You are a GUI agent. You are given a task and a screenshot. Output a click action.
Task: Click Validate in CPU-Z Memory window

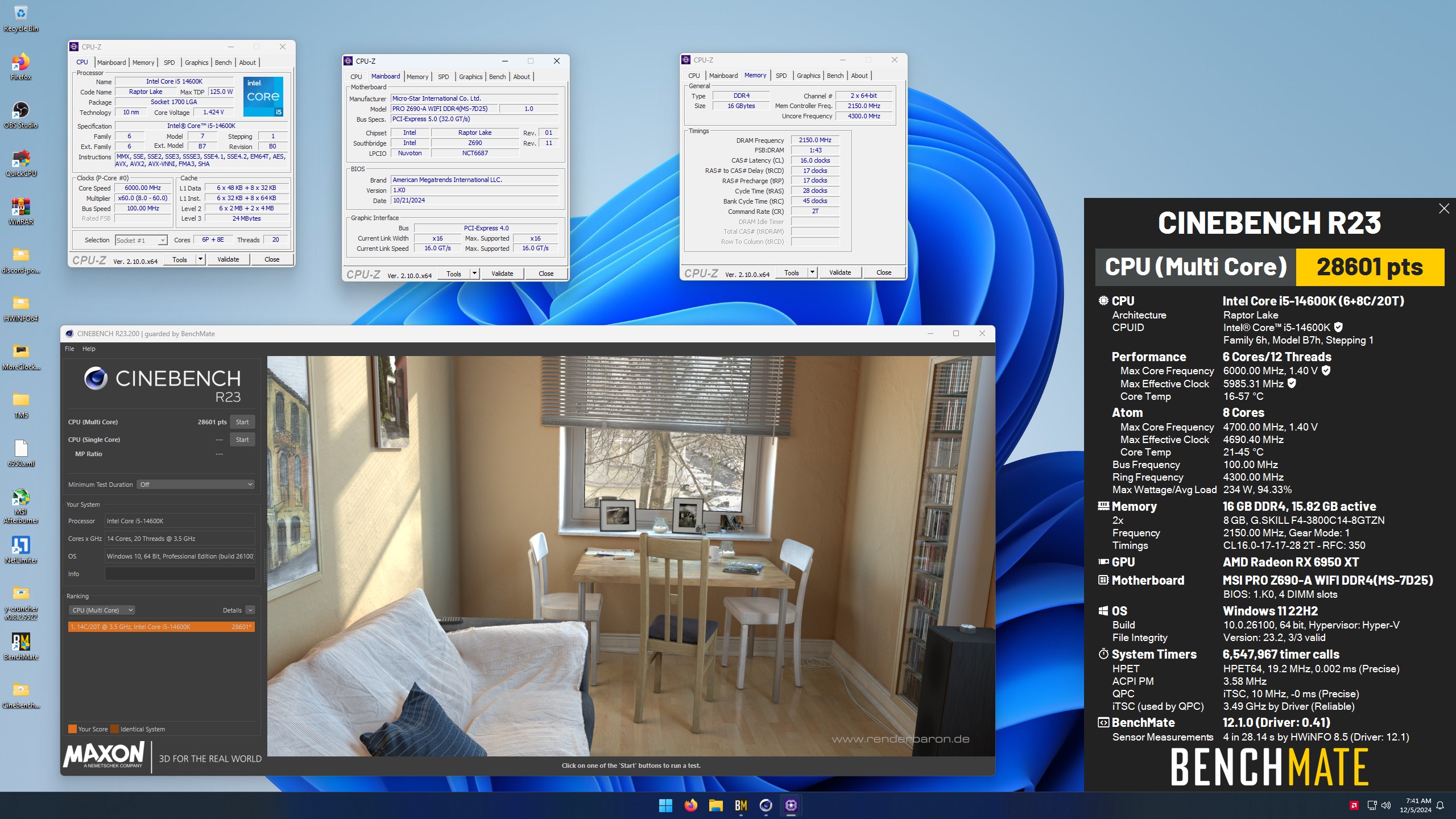coord(840,272)
